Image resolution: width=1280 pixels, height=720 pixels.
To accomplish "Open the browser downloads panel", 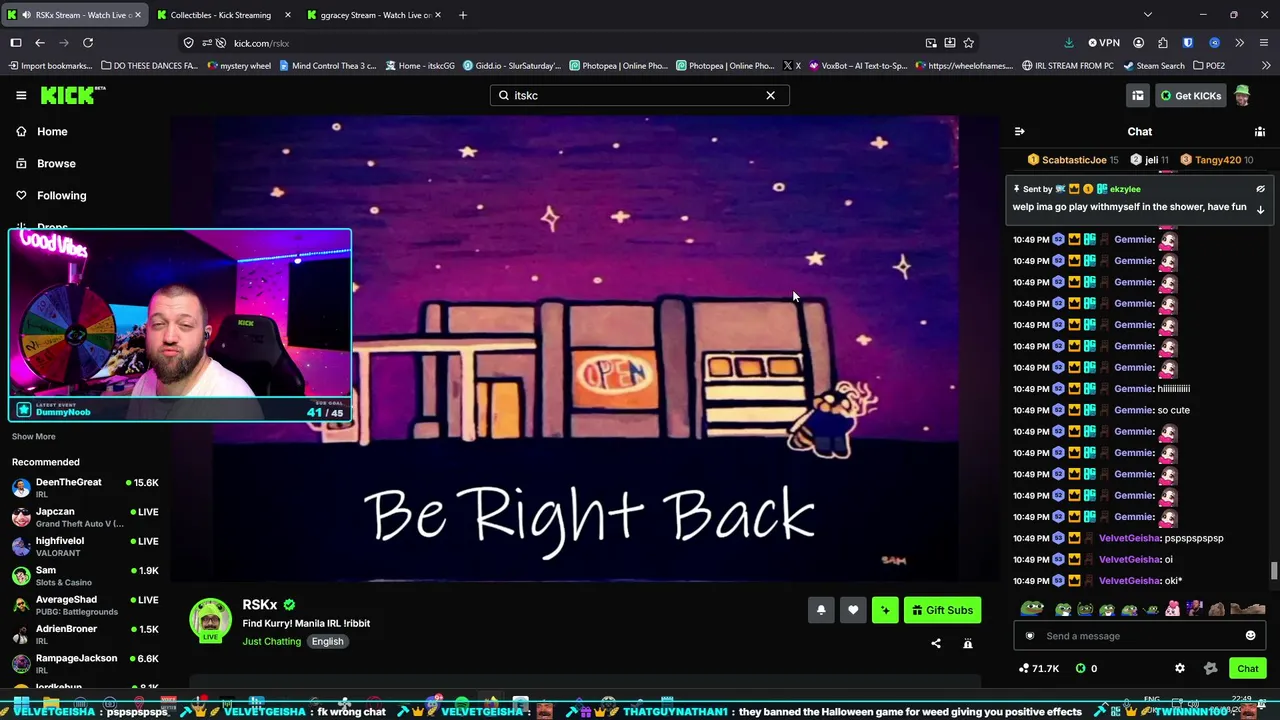I will click(x=1069, y=43).
